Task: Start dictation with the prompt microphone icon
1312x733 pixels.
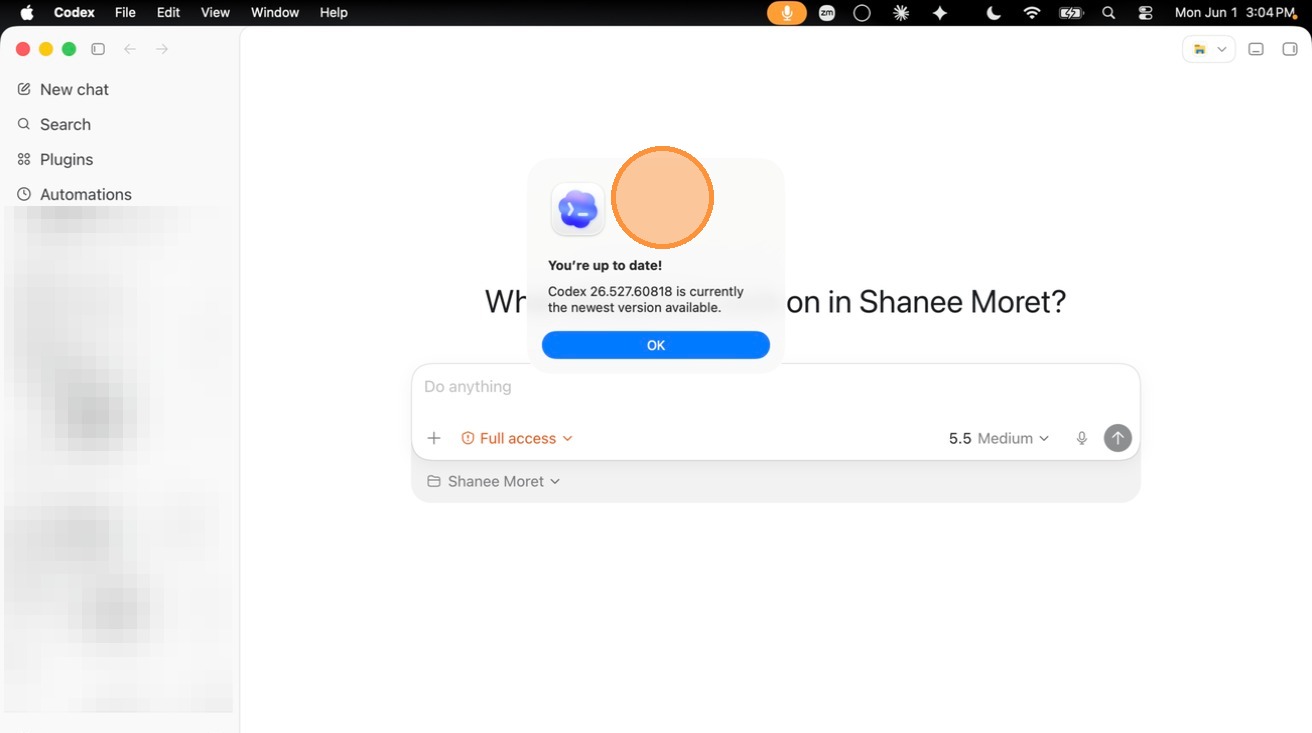Action: tap(1081, 438)
